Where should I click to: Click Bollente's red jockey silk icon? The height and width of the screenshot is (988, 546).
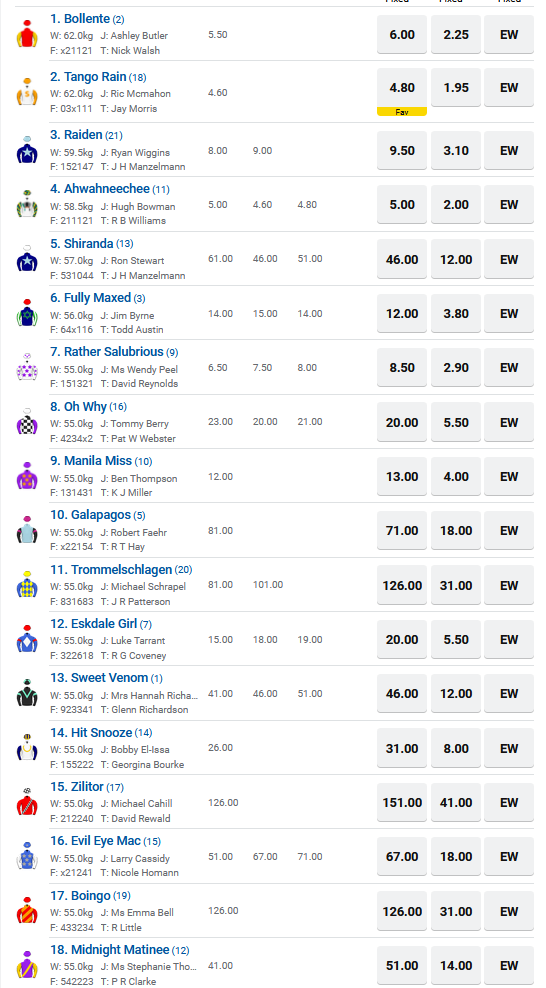pyautogui.click(x=27, y=34)
